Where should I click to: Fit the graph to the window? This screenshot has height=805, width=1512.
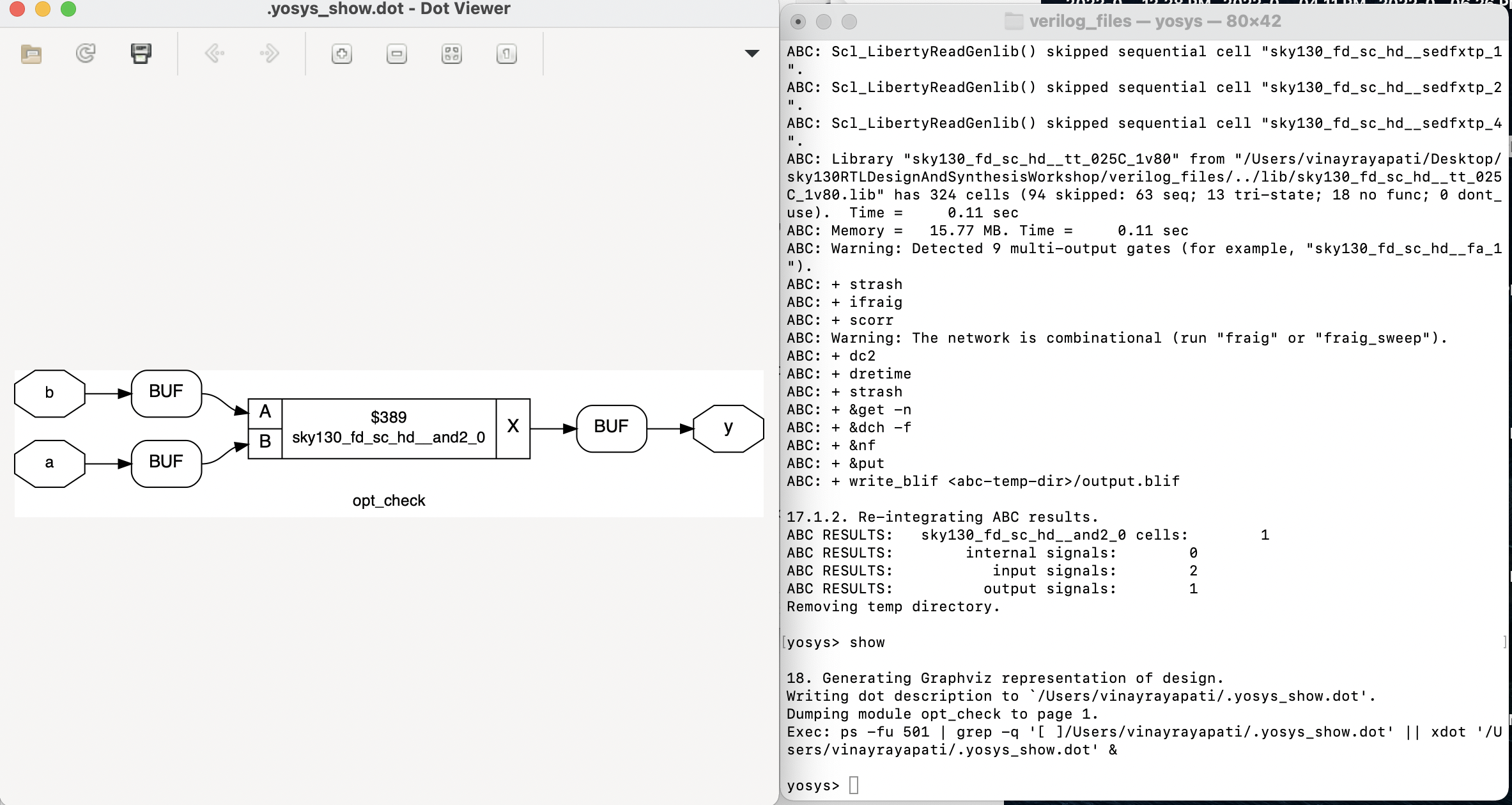click(452, 54)
